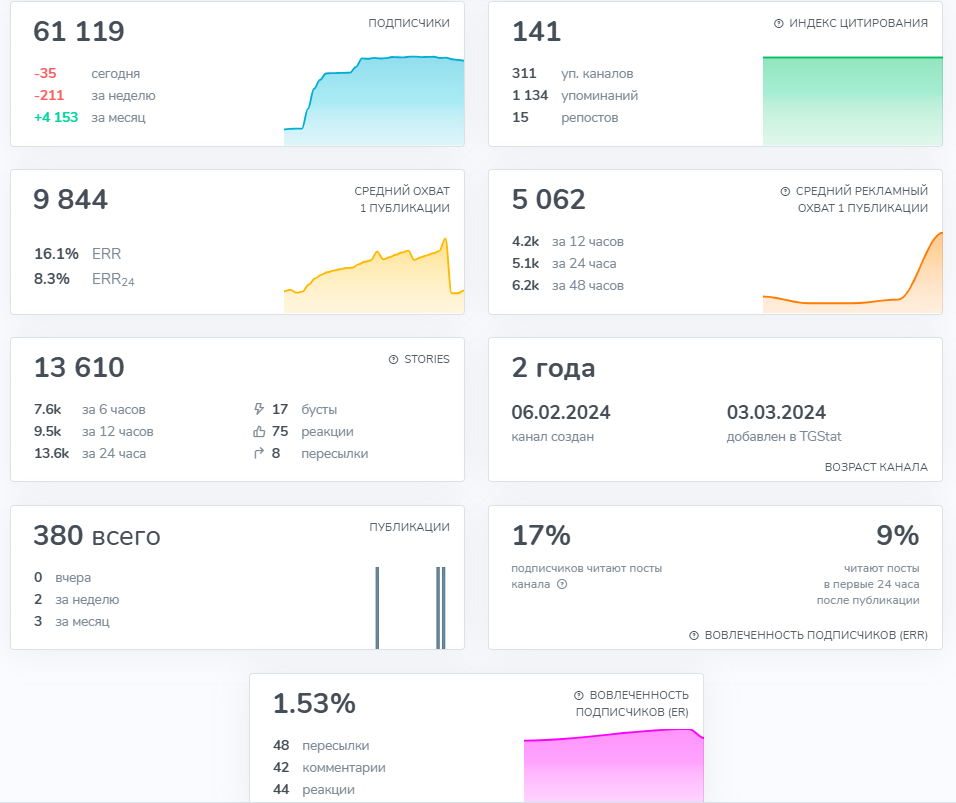This screenshot has height=803, width=956.
Task: Click the pink engagement rate chart
Action: coord(612,765)
